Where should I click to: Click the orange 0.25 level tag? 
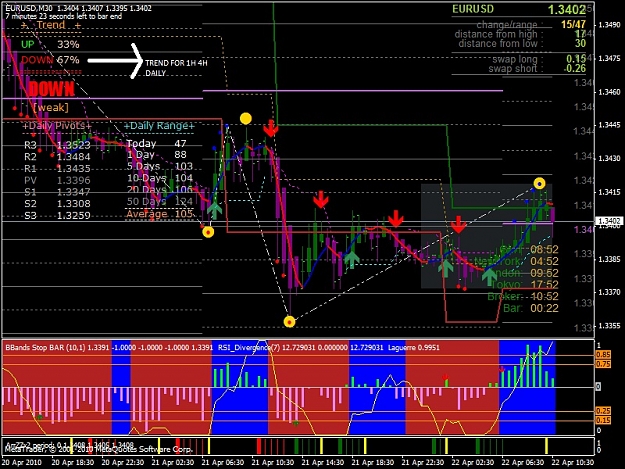pyautogui.click(x=603, y=410)
